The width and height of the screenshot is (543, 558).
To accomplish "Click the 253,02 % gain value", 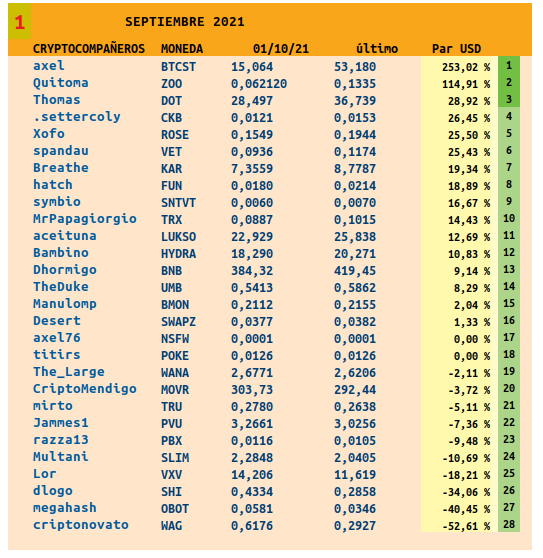I will click(466, 67).
